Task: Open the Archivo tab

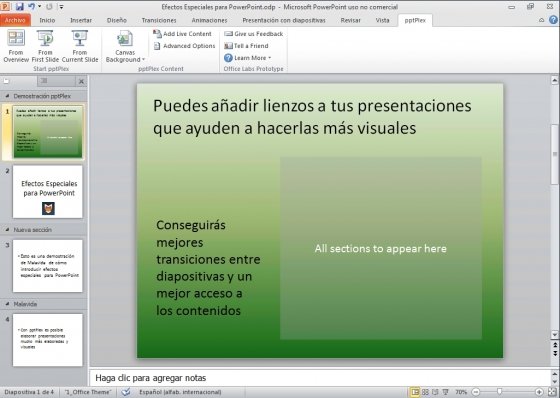Action: [15, 20]
